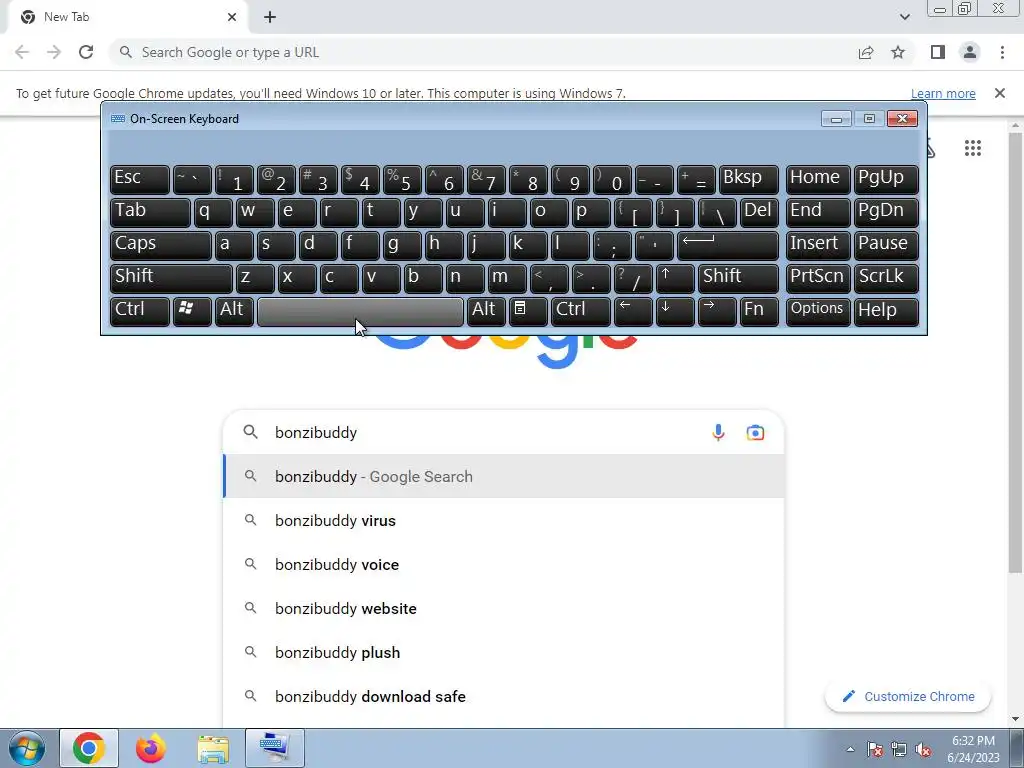Viewport: 1024px width, 768px height.
Task: Click the Help key on keyboard
Action: pos(886,312)
